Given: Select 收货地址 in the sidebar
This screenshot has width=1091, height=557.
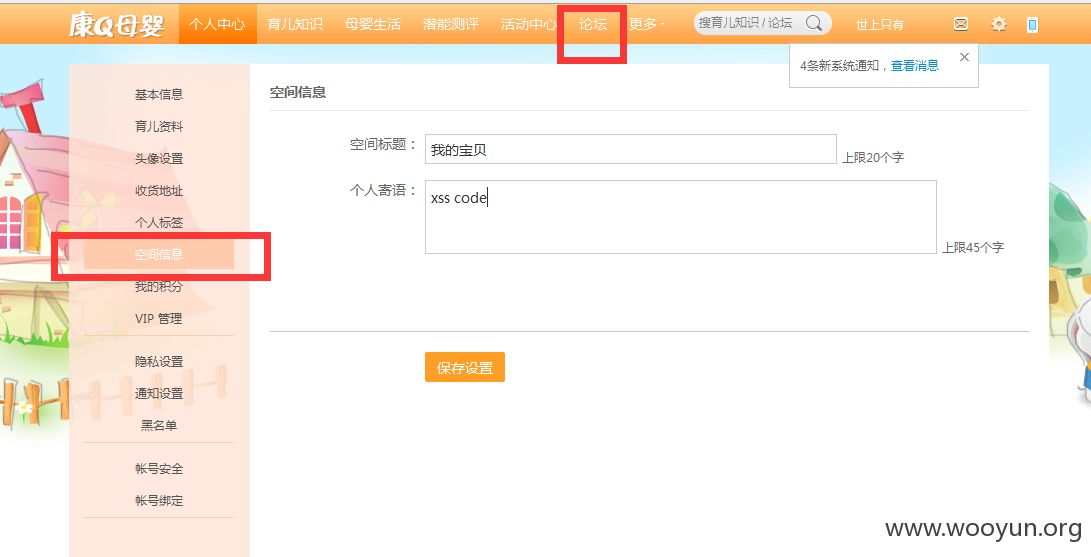Looking at the screenshot, I should (x=159, y=191).
